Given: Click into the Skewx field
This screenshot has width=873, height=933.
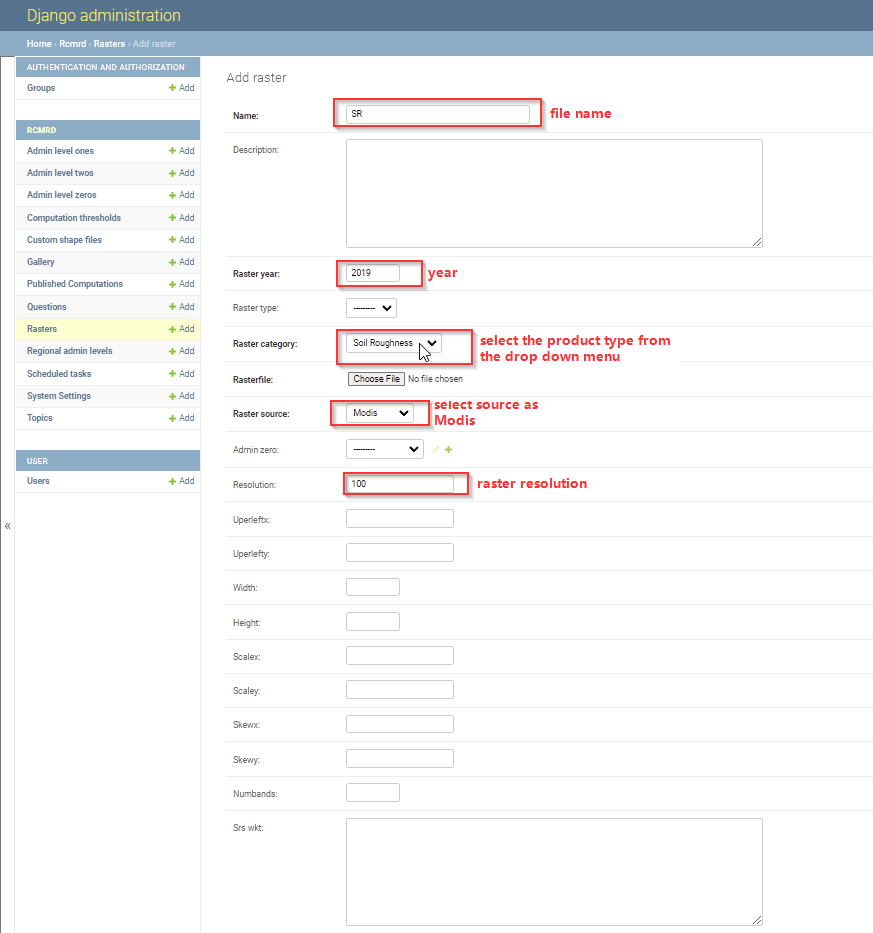Looking at the screenshot, I should click(x=400, y=724).
